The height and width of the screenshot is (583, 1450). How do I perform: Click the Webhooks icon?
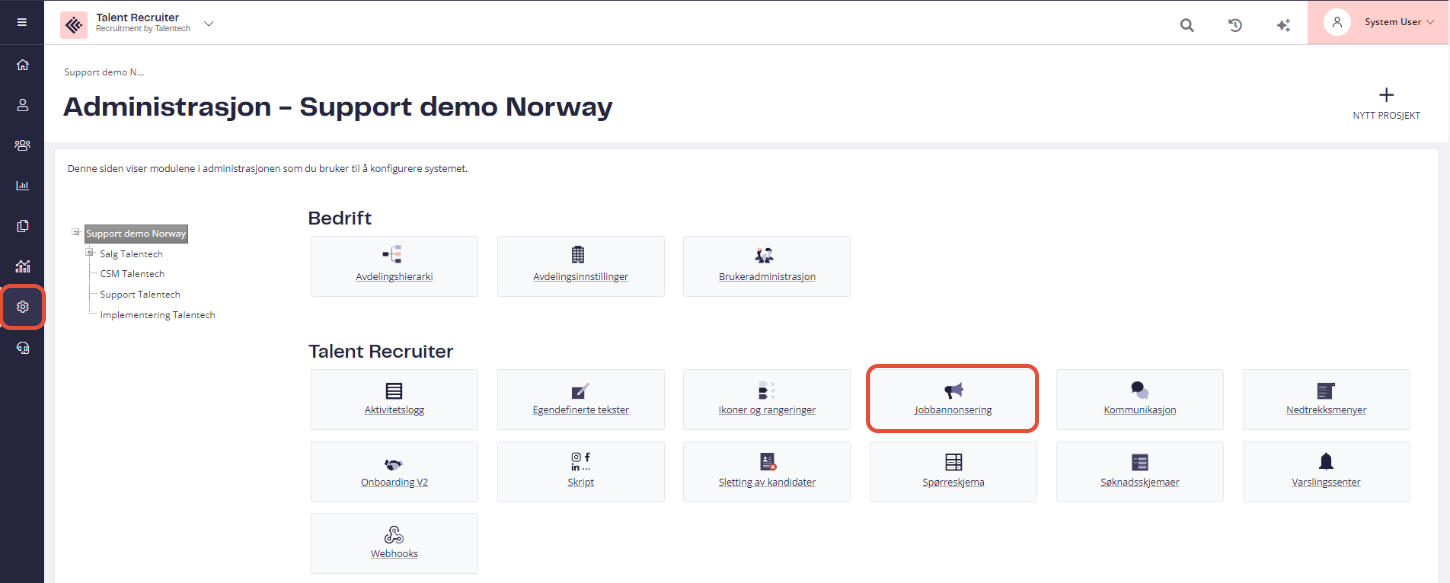pos(394,534)
